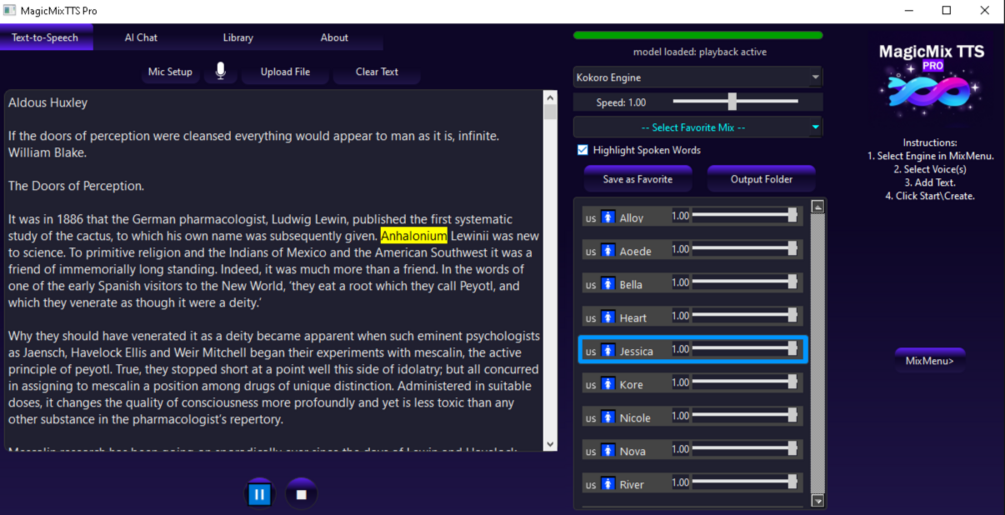Stop playback with the square stop button
The width and height of the screenshot is (1005, 515).
coord(301,494)
